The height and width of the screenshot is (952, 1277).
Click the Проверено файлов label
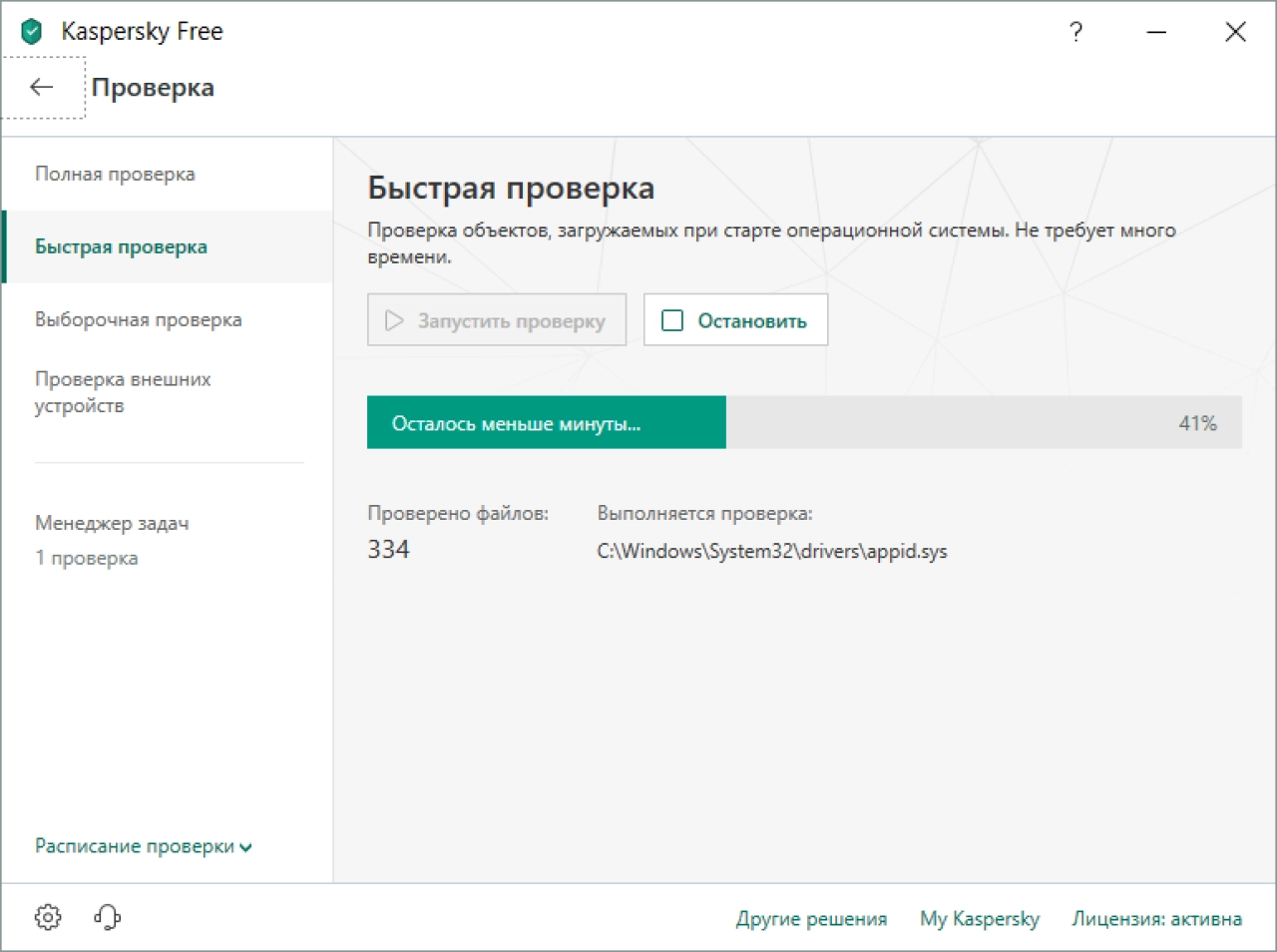pos(458,513)
